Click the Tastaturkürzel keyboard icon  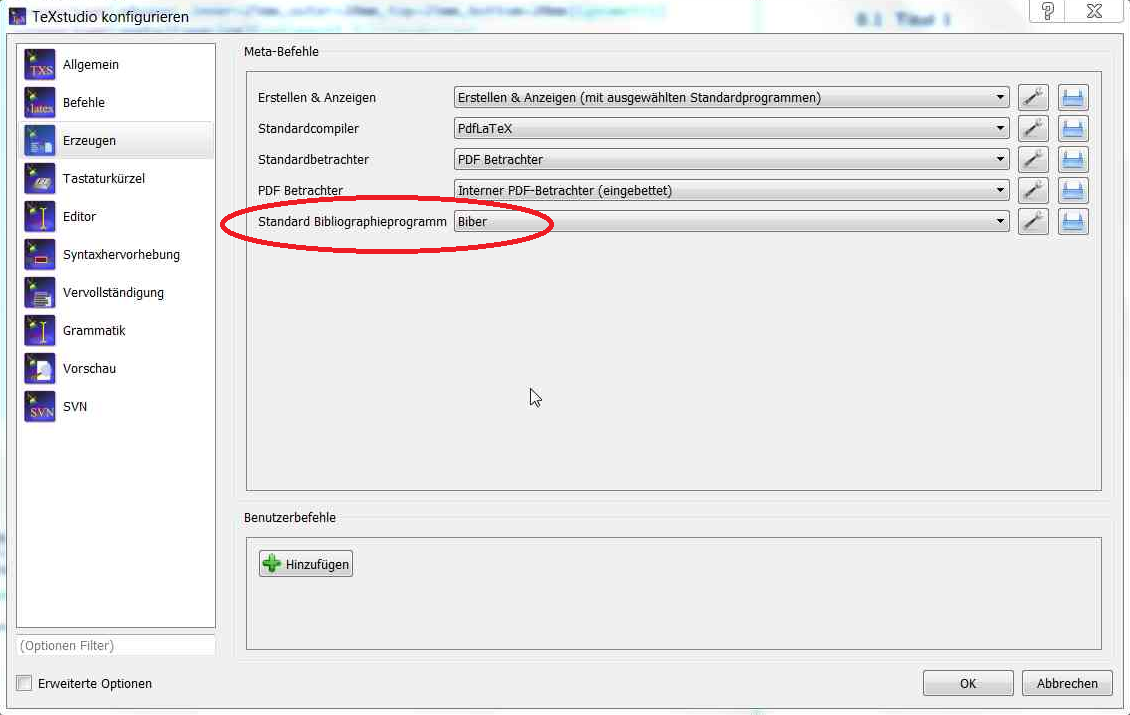pyautogui.click(x=40, y=179)
